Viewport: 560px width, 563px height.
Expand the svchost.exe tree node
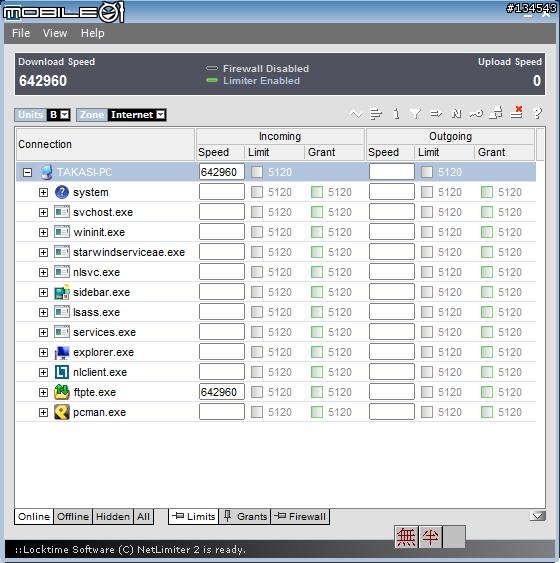pyautogui.click(x=43, y=213)
